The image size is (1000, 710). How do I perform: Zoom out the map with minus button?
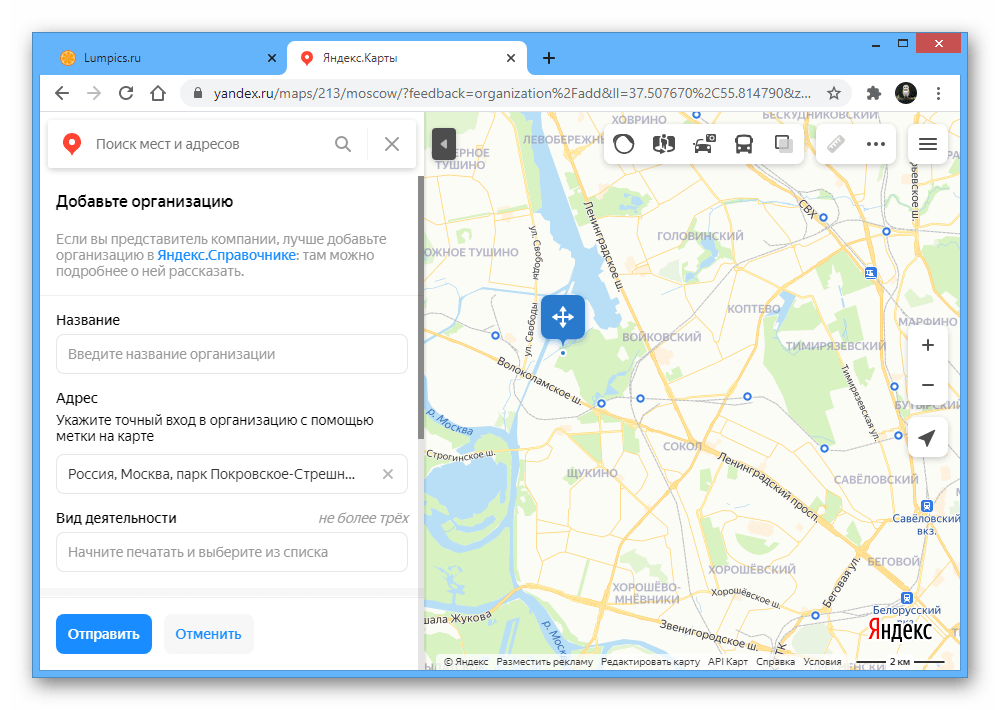(927, 385)
